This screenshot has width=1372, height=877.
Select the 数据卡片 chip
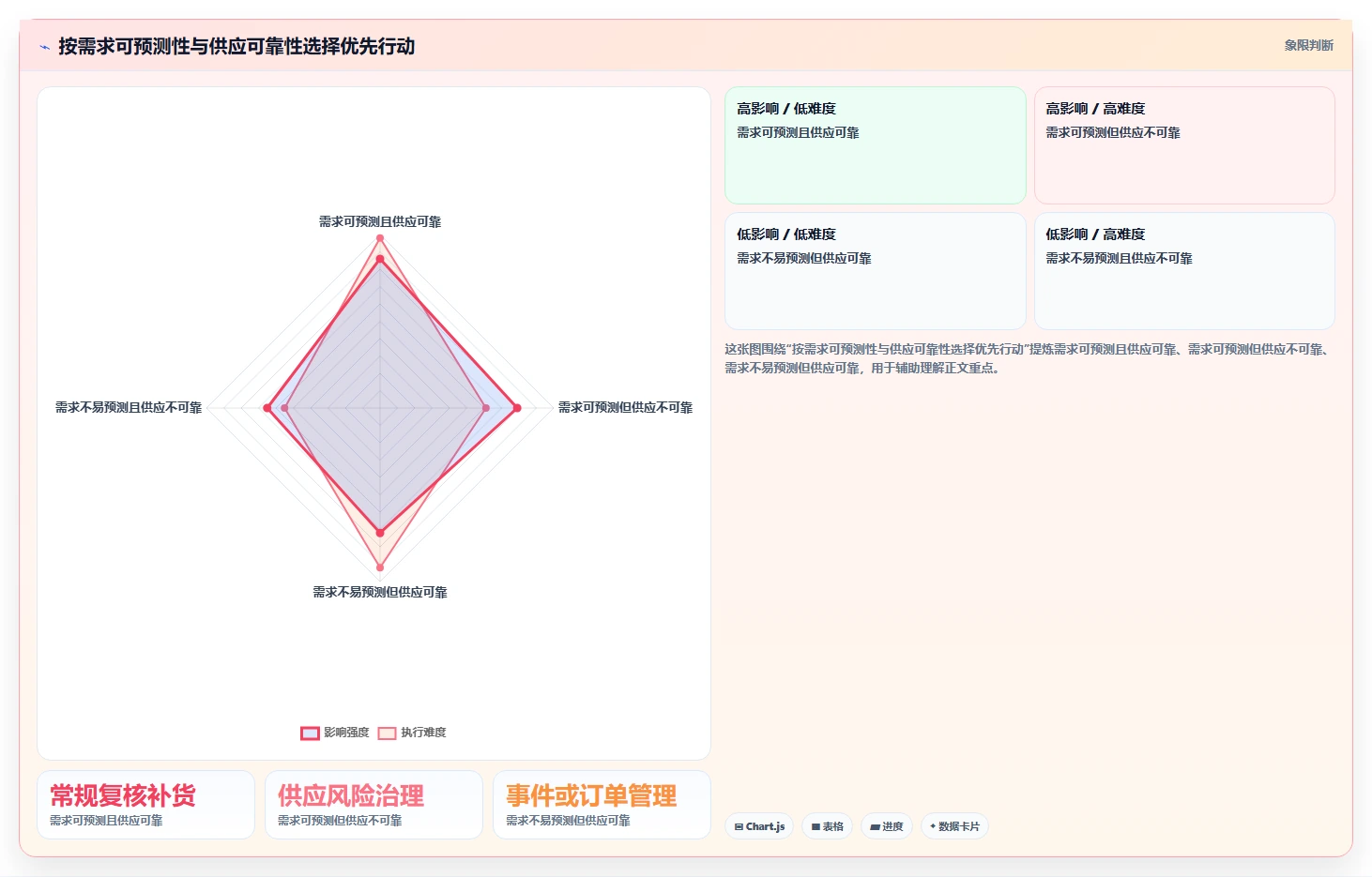pyautogui.click(x=954, y=826)
